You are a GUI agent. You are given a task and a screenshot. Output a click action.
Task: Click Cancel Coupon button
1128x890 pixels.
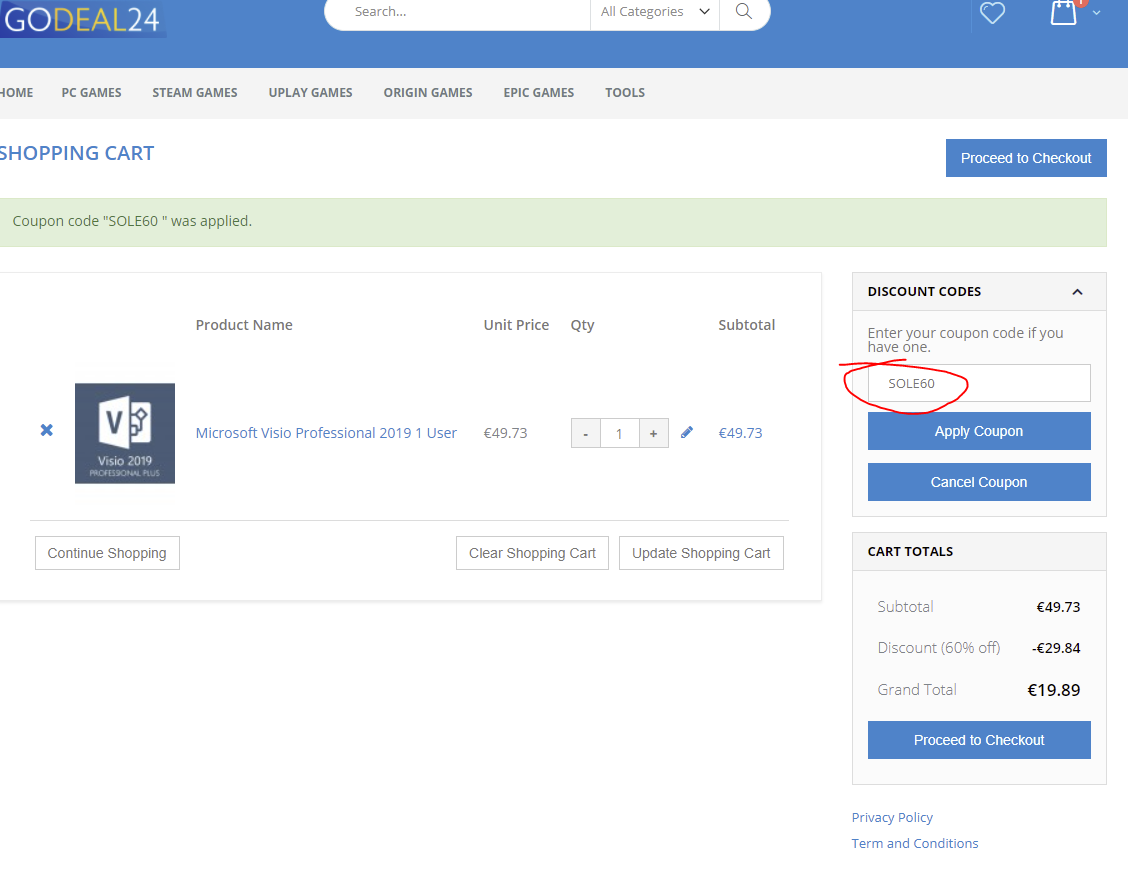tap(979, 482)
